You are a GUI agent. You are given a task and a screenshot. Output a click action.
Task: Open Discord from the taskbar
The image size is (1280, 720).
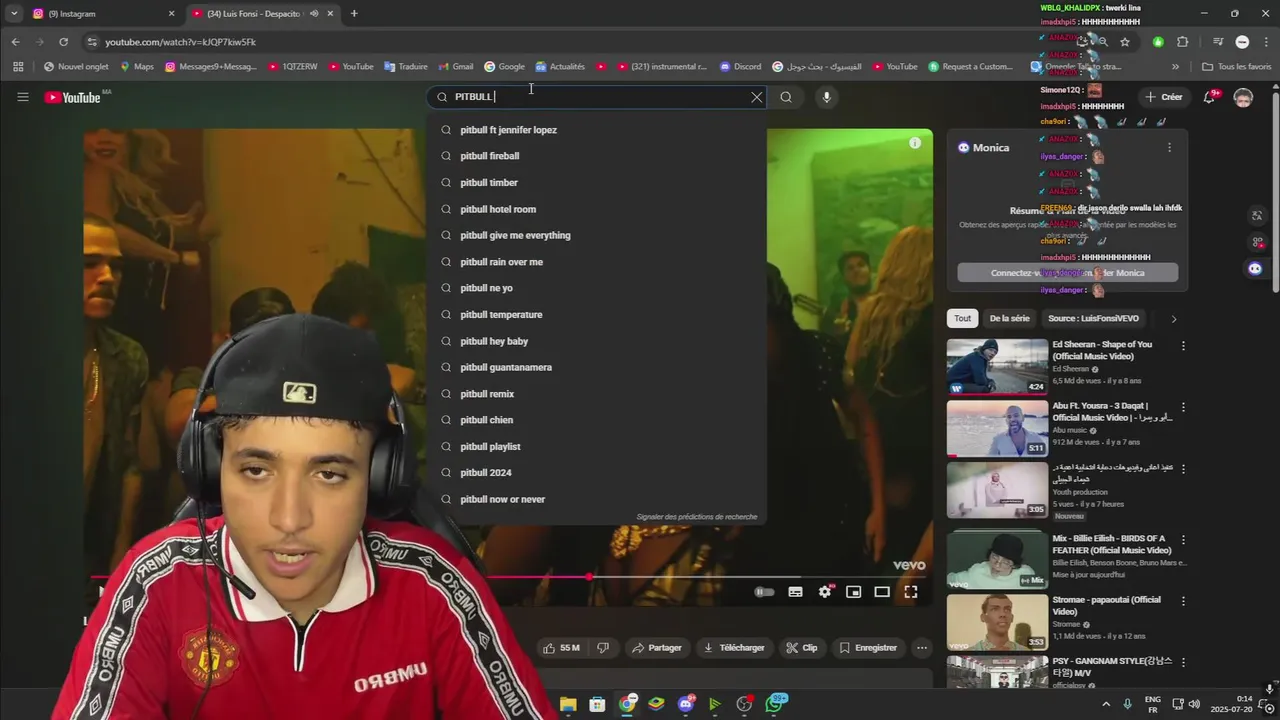click(x=686, y=704)
